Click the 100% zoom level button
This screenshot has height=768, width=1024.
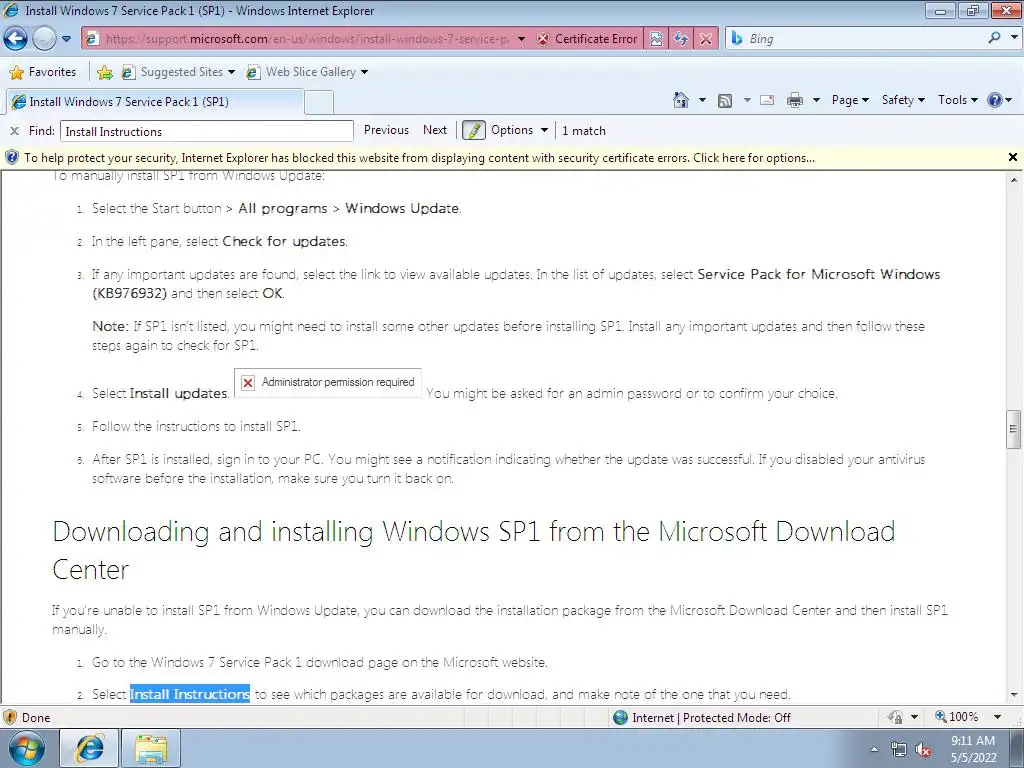957,716
